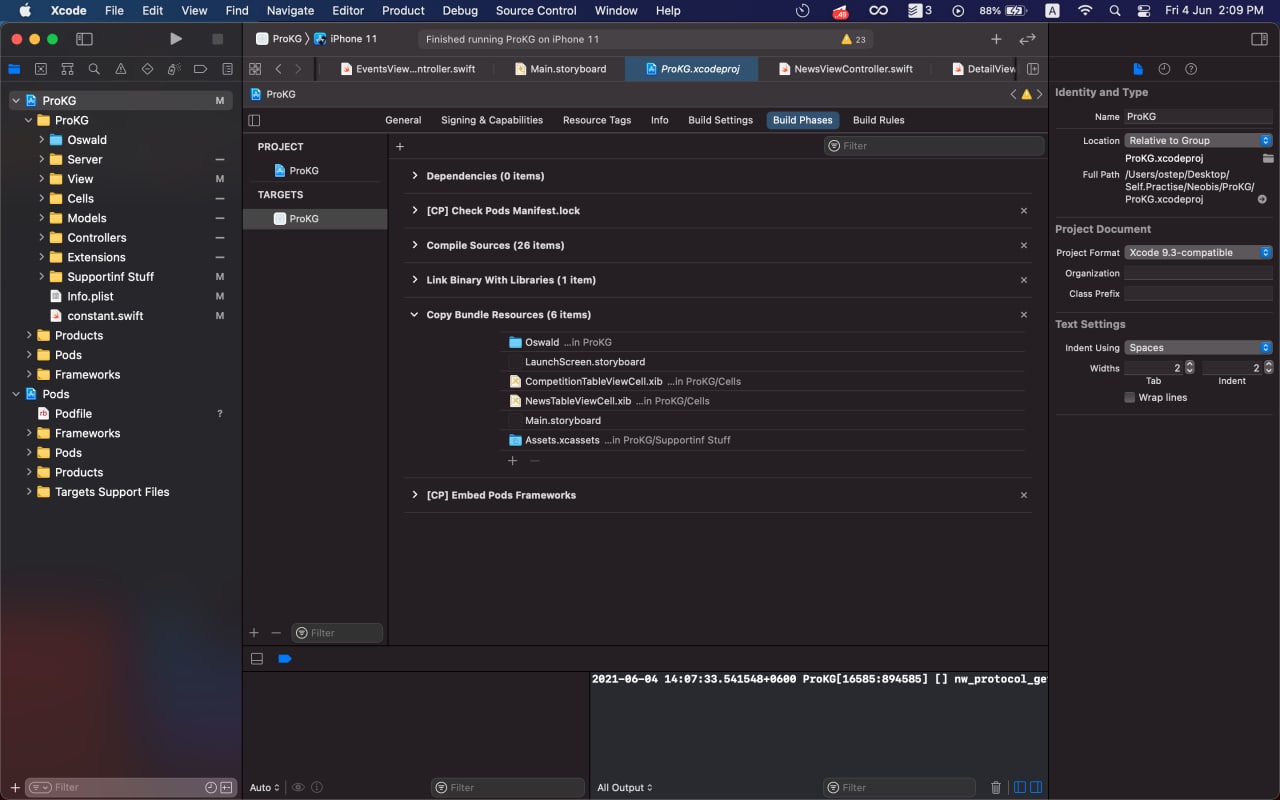The width and height of the screenshot is (1280, 800).
Task: Clear console with trash icon
Action: pyautogui.click(x=995, y=788)
